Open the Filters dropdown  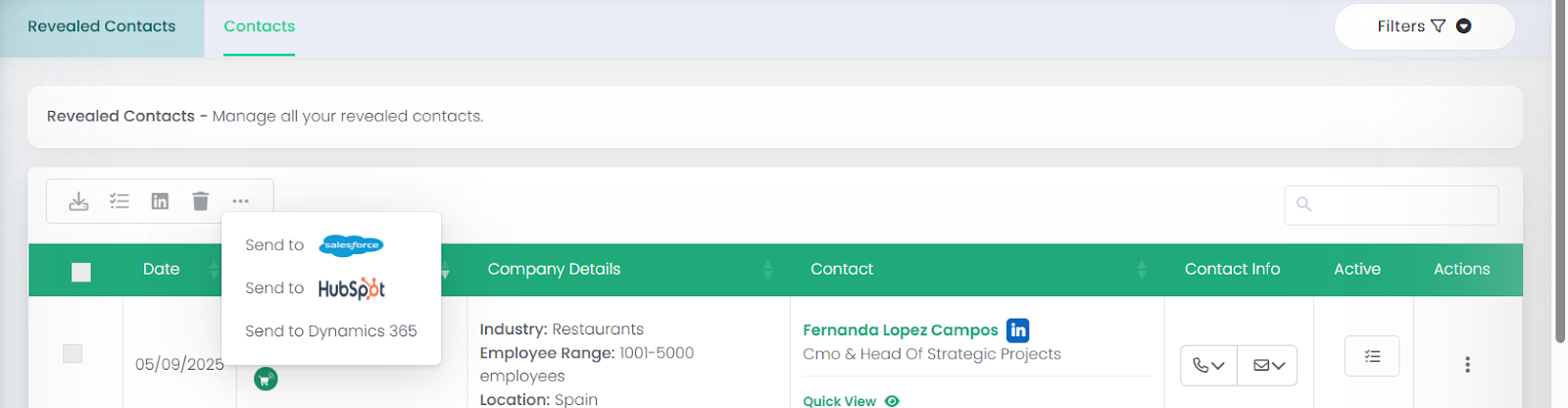[1424, 26]
